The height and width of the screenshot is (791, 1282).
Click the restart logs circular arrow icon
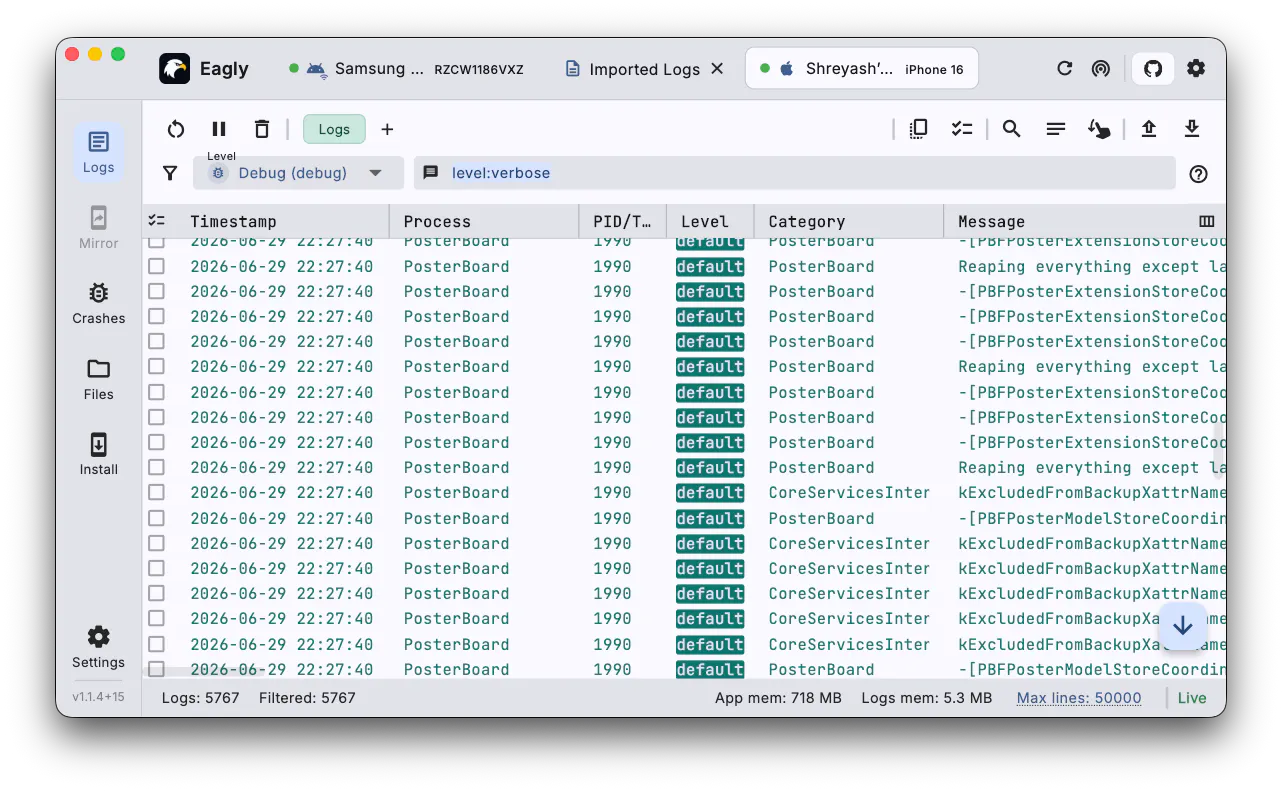coord(176,129)
